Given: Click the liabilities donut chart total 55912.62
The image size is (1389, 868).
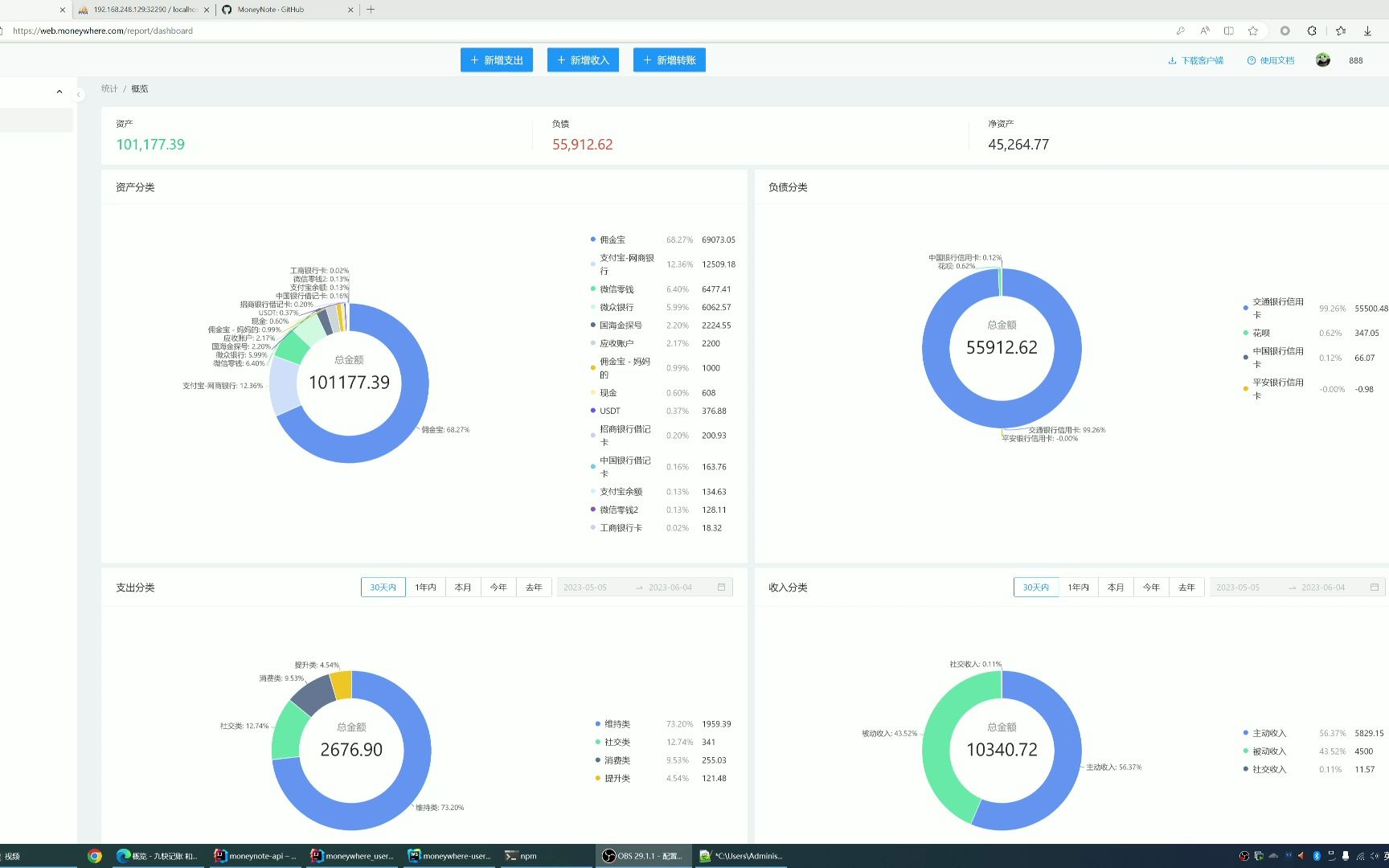Looking at the screenshot, I should (1002, 348).
